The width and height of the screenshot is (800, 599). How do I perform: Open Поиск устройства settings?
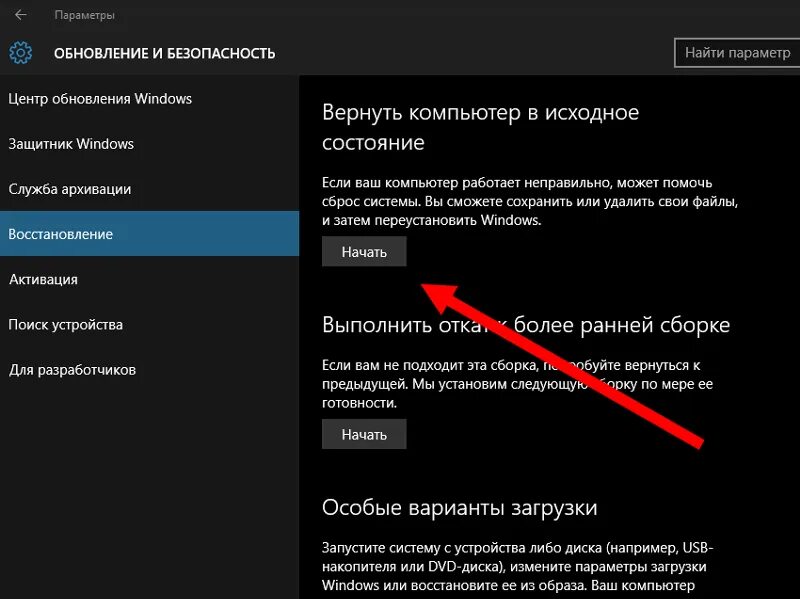point(66,323)
